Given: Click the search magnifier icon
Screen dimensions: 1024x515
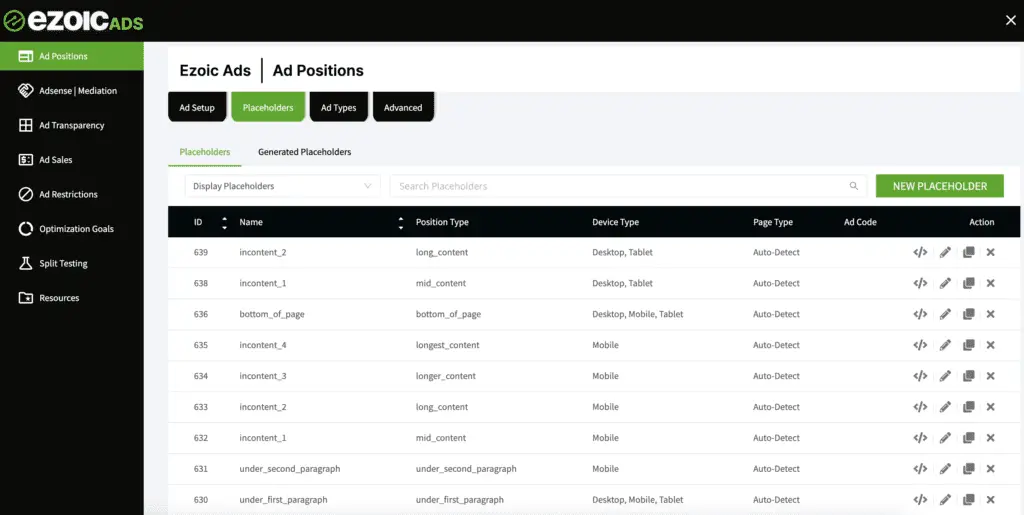Looking at the screenshot, I should (854, 186).
